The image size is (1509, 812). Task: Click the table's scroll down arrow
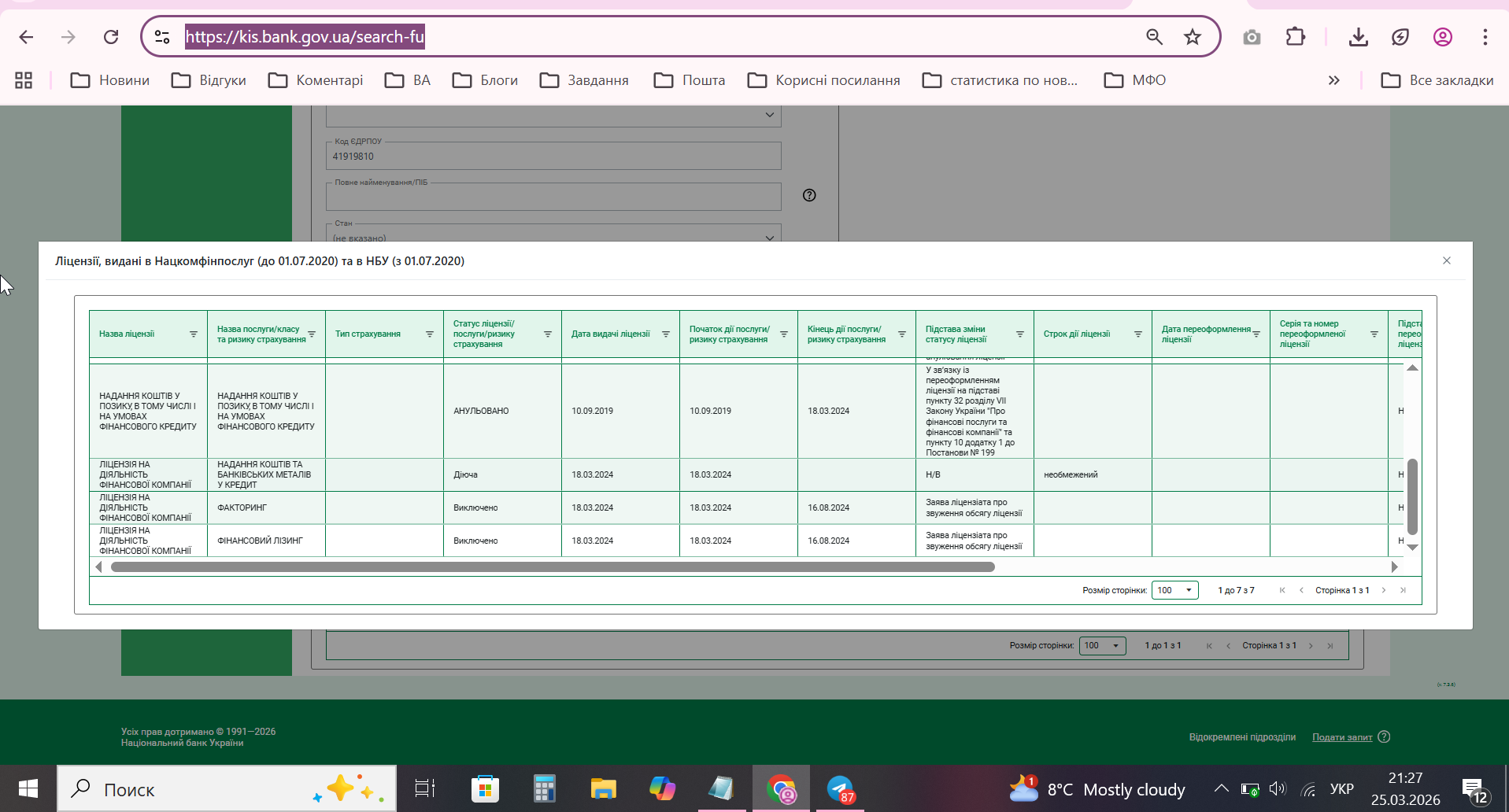tap(1412, 548)
